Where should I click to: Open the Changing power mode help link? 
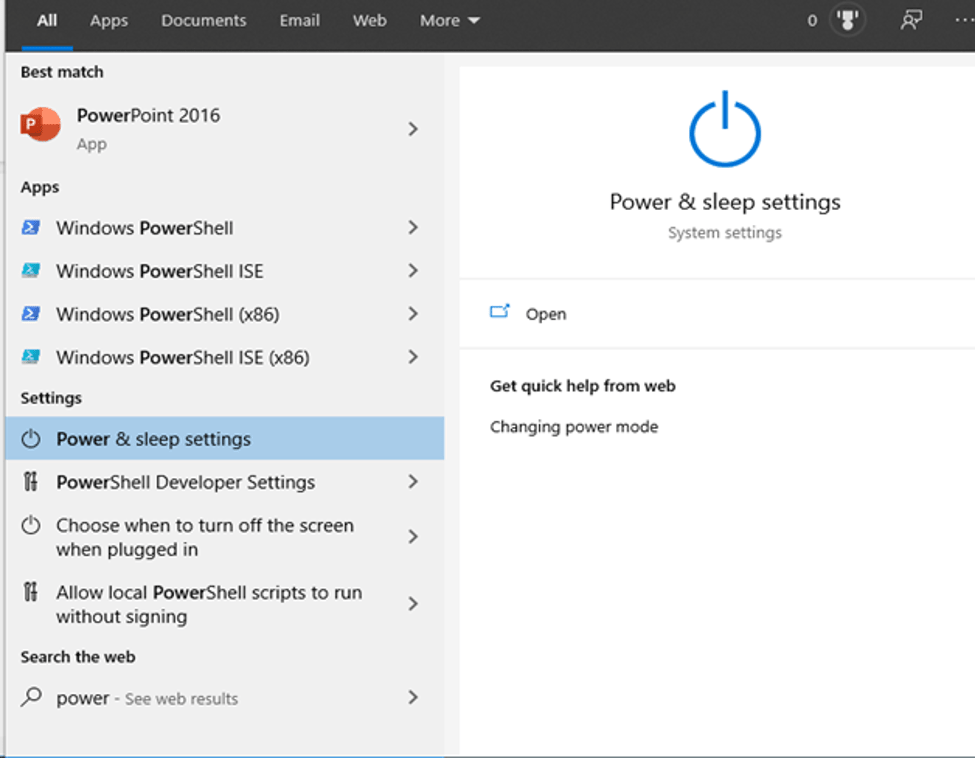coord(574,427)
